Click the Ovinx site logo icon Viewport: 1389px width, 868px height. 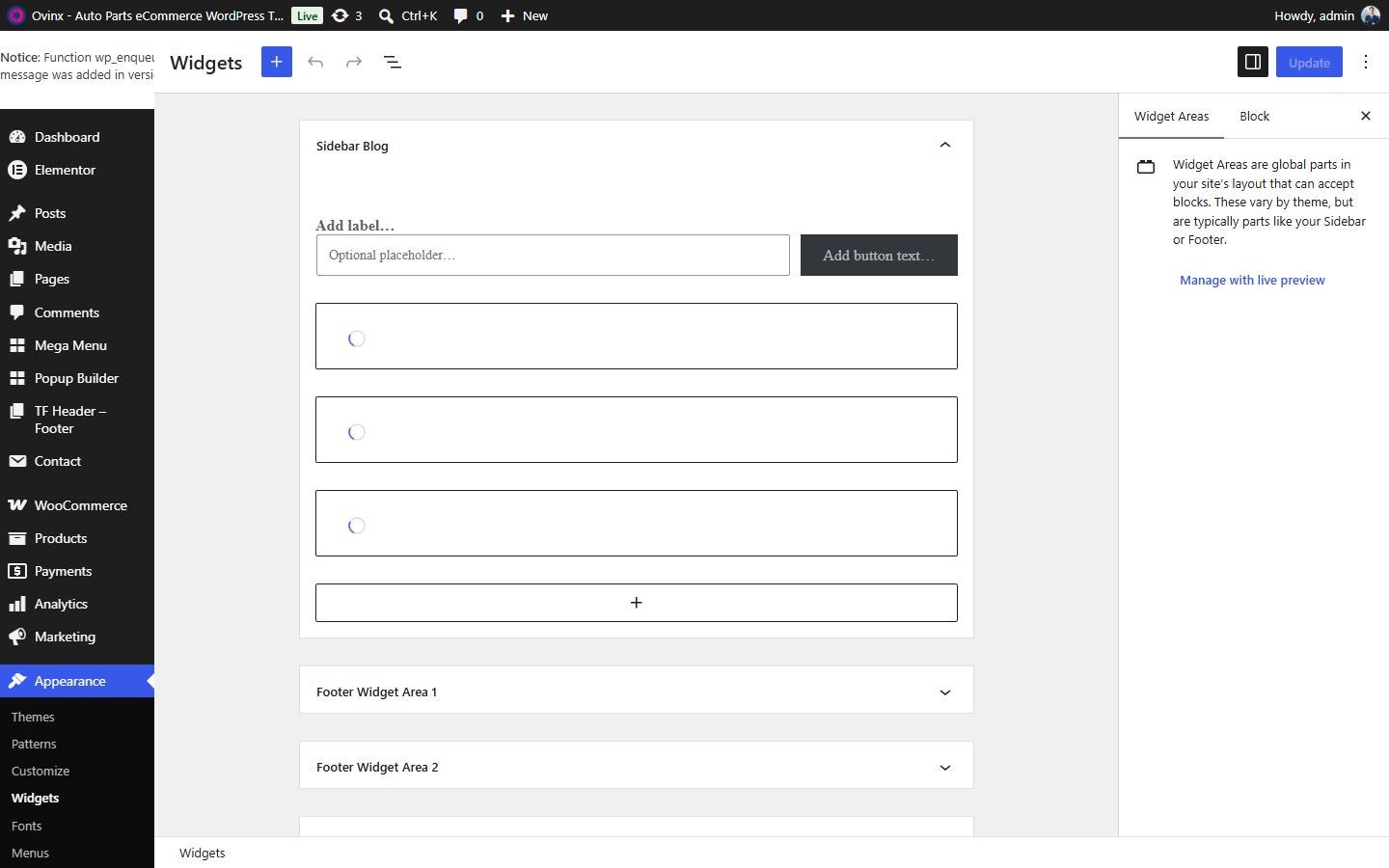pos(15,15)
